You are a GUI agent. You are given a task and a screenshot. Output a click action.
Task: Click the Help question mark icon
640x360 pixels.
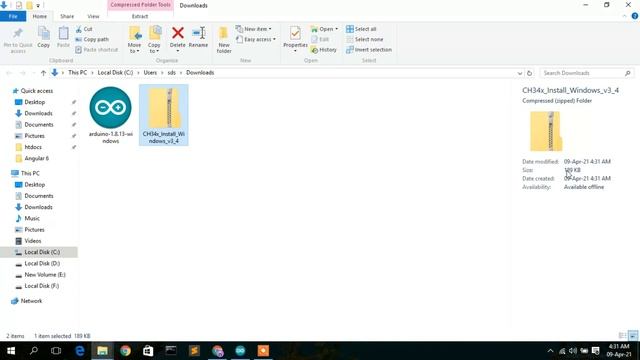(635, 16)
